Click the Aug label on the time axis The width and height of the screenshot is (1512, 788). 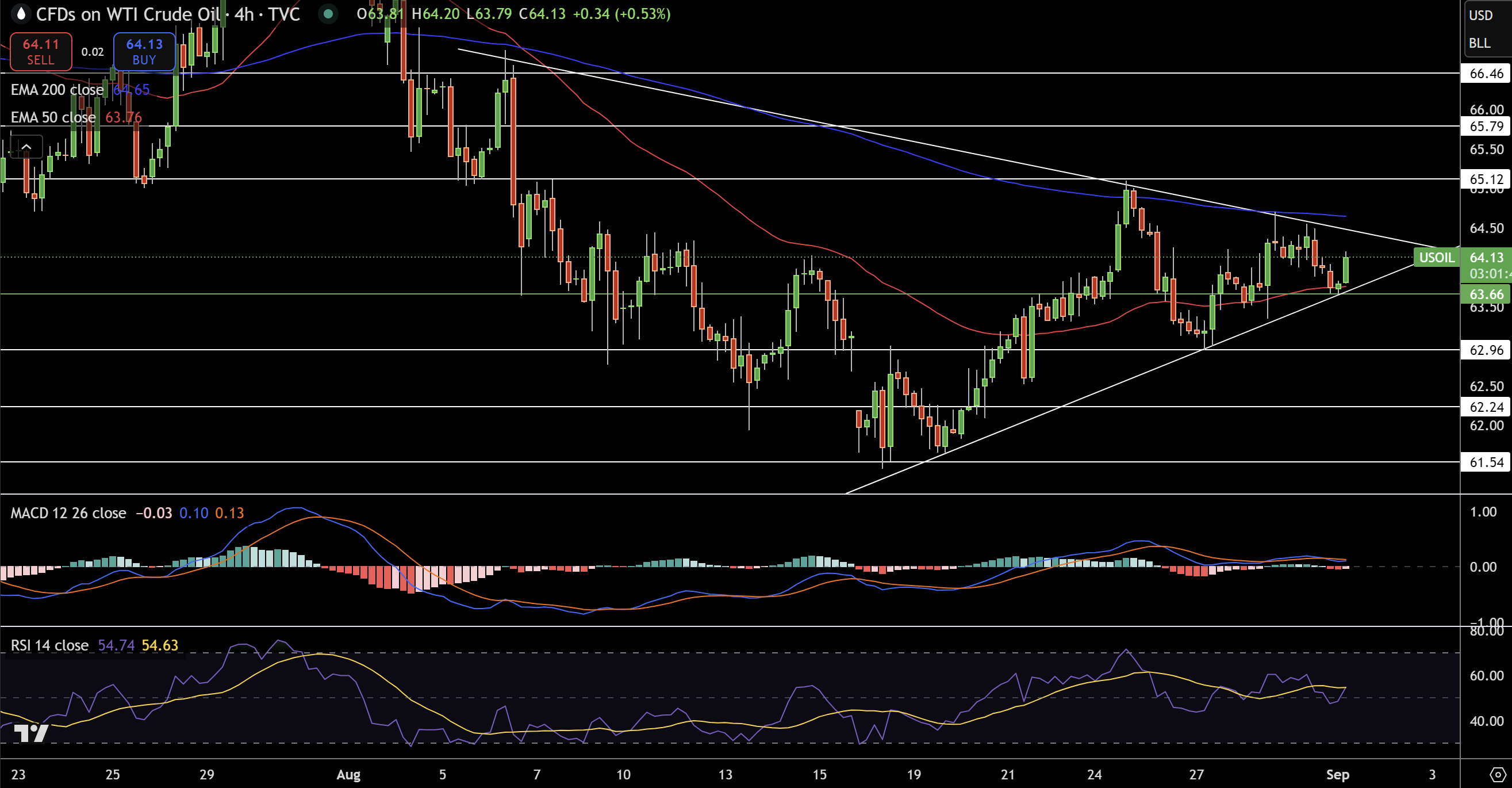[348, 775]
